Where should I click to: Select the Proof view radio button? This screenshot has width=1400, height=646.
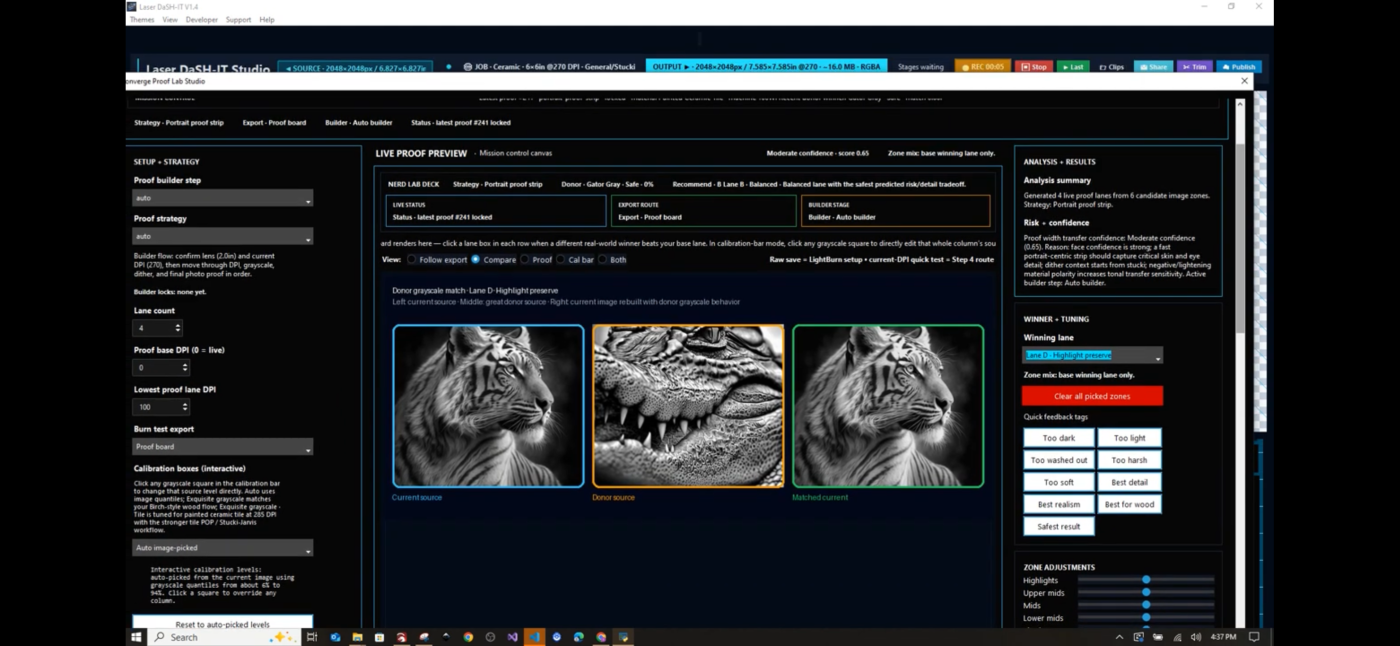[x=525, y=260]
